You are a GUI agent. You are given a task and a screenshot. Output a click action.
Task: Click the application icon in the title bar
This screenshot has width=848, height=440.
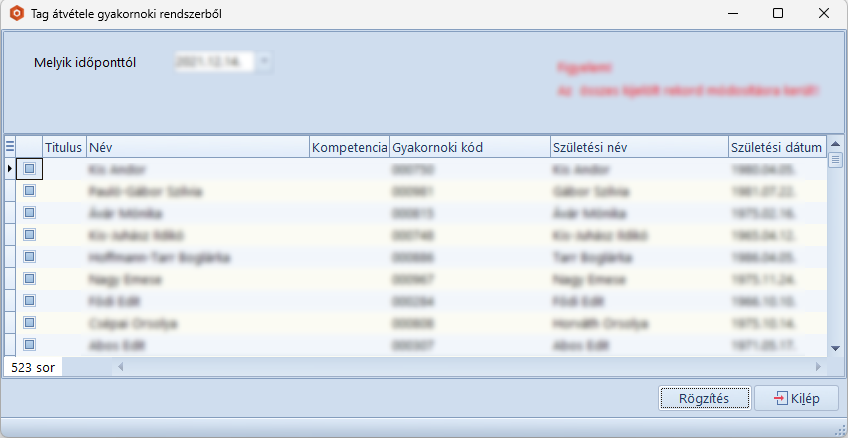(15, 14)
